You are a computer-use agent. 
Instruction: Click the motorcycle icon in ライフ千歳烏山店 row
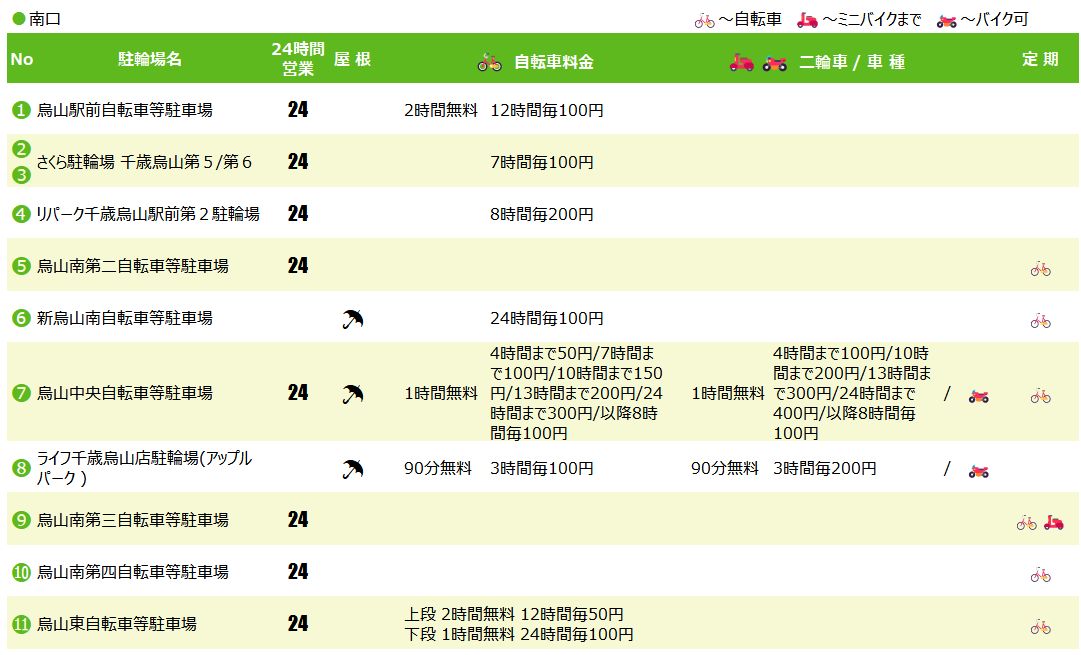tap(978, 470)
